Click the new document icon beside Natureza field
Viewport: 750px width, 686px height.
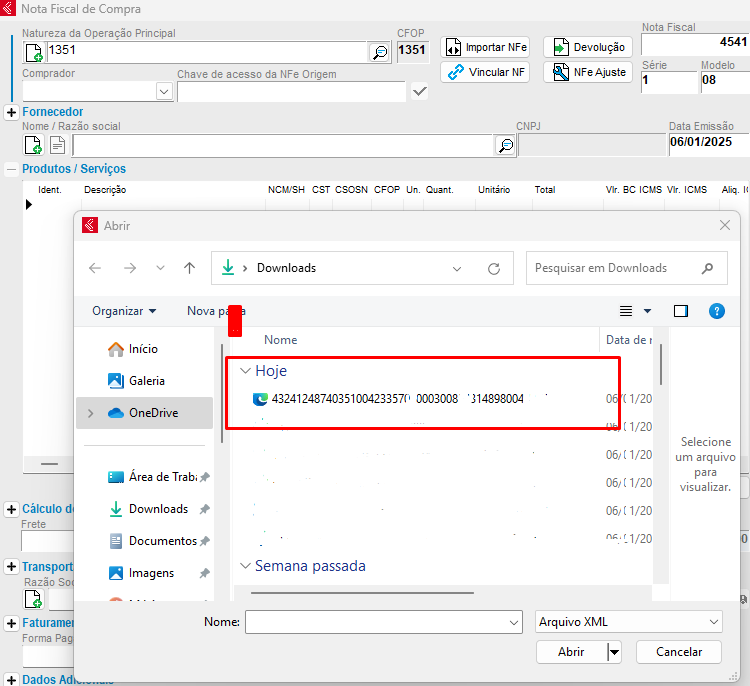click(34, 52)
